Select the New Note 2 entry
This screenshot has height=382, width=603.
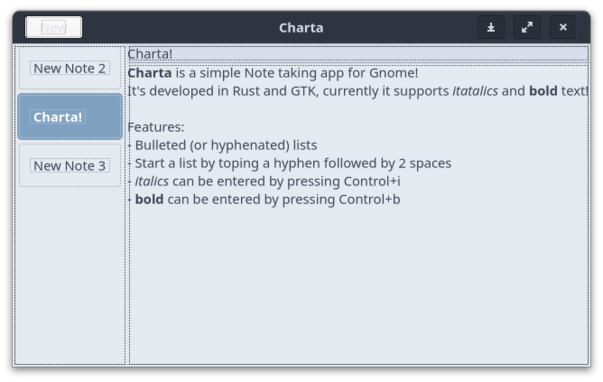point(70,68)
